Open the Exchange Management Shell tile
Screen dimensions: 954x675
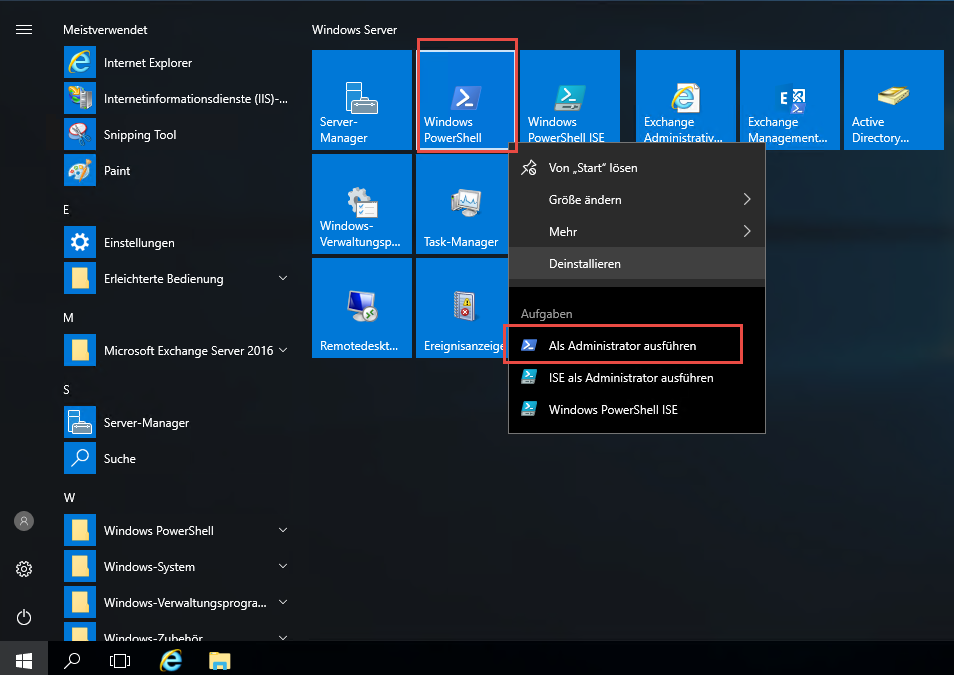[x=789, y=100]
